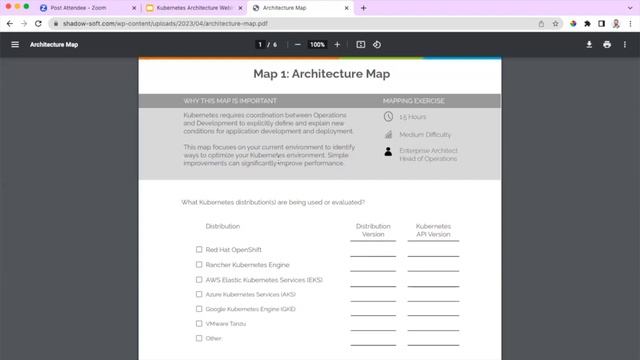Click the difficulty bar chart icon
This screenshot has width=640, height=360.
388,134
